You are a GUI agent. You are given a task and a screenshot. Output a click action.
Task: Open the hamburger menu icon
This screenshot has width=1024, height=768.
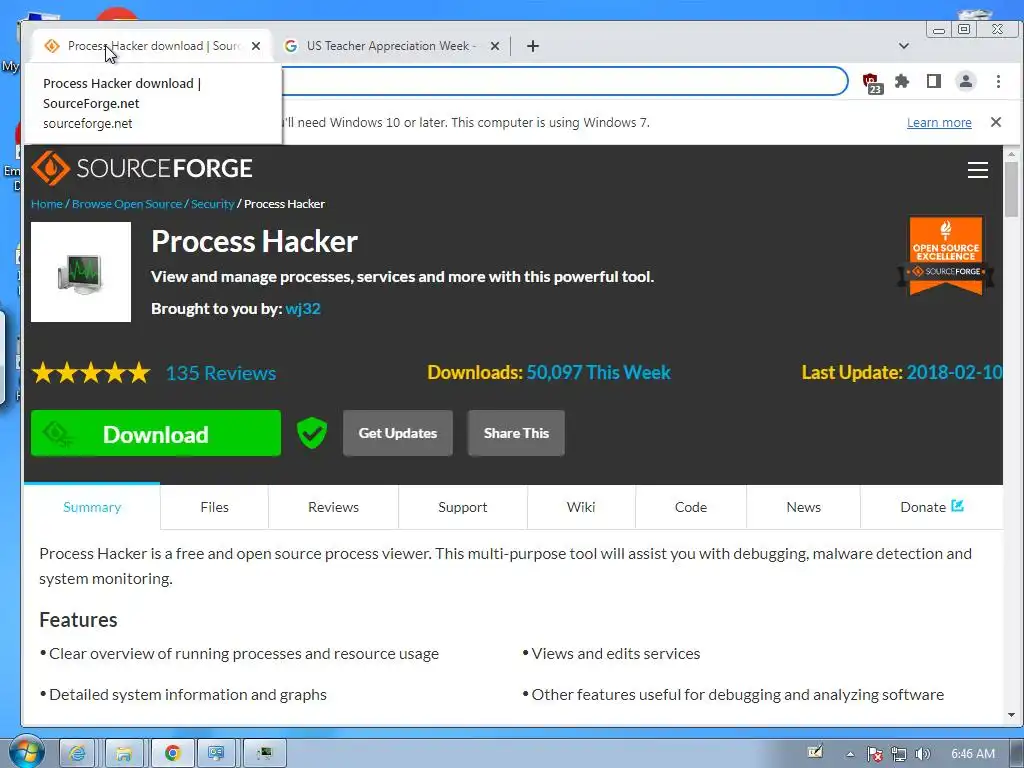(977, 170)
